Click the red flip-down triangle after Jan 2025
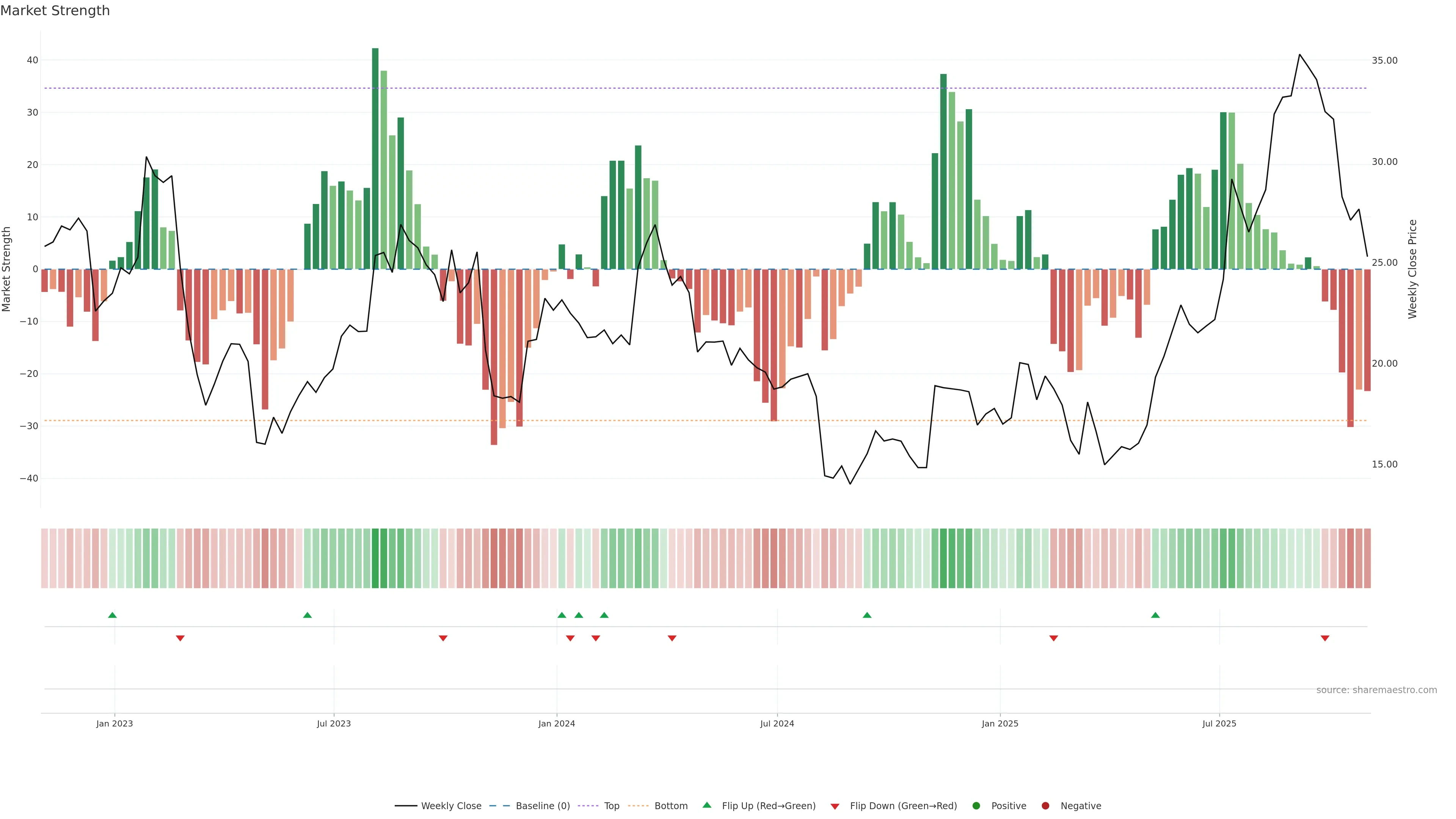1456x819 pixels. coord(1054,638)
